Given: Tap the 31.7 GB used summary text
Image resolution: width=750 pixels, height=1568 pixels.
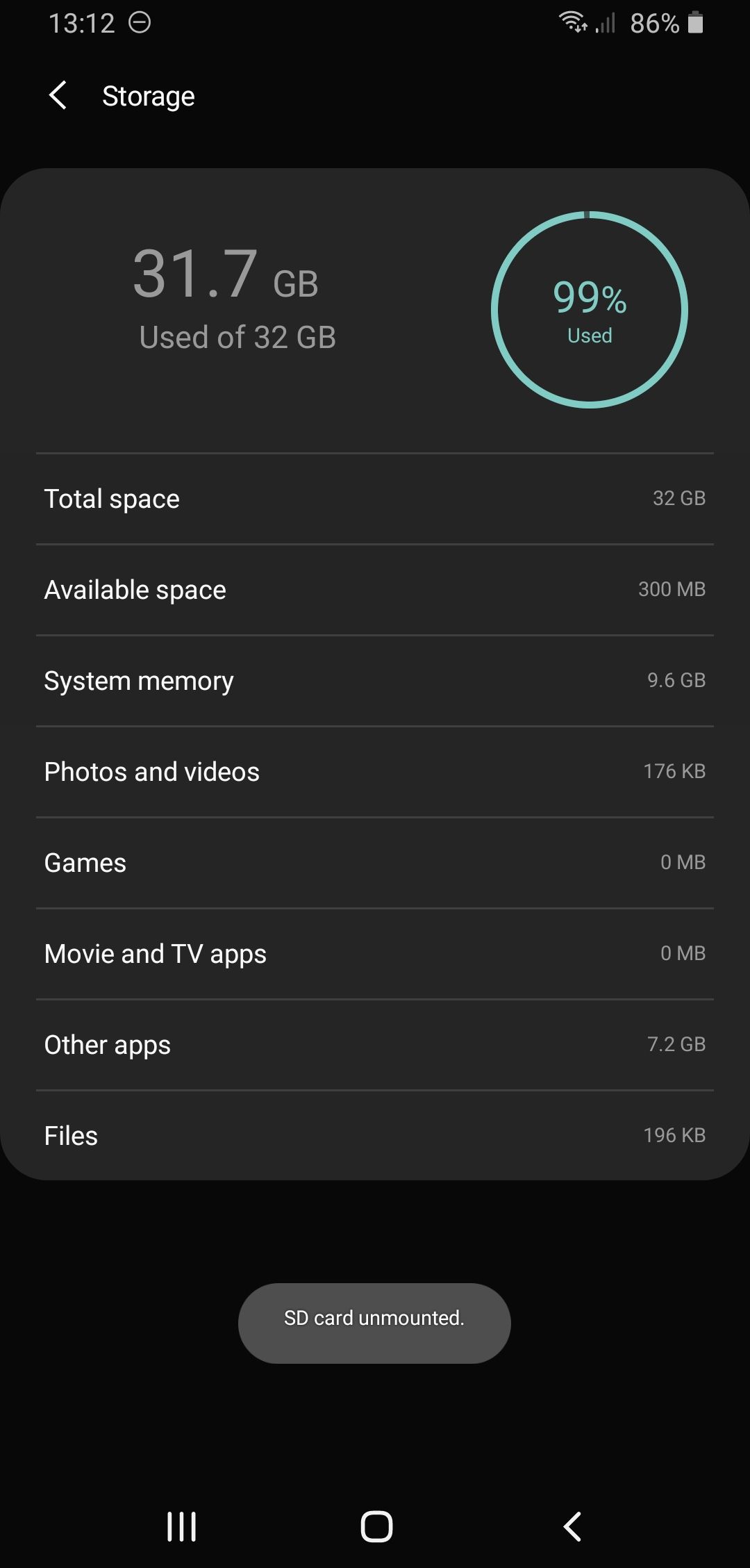Looking at the screenshot, I should coord(226,275).
